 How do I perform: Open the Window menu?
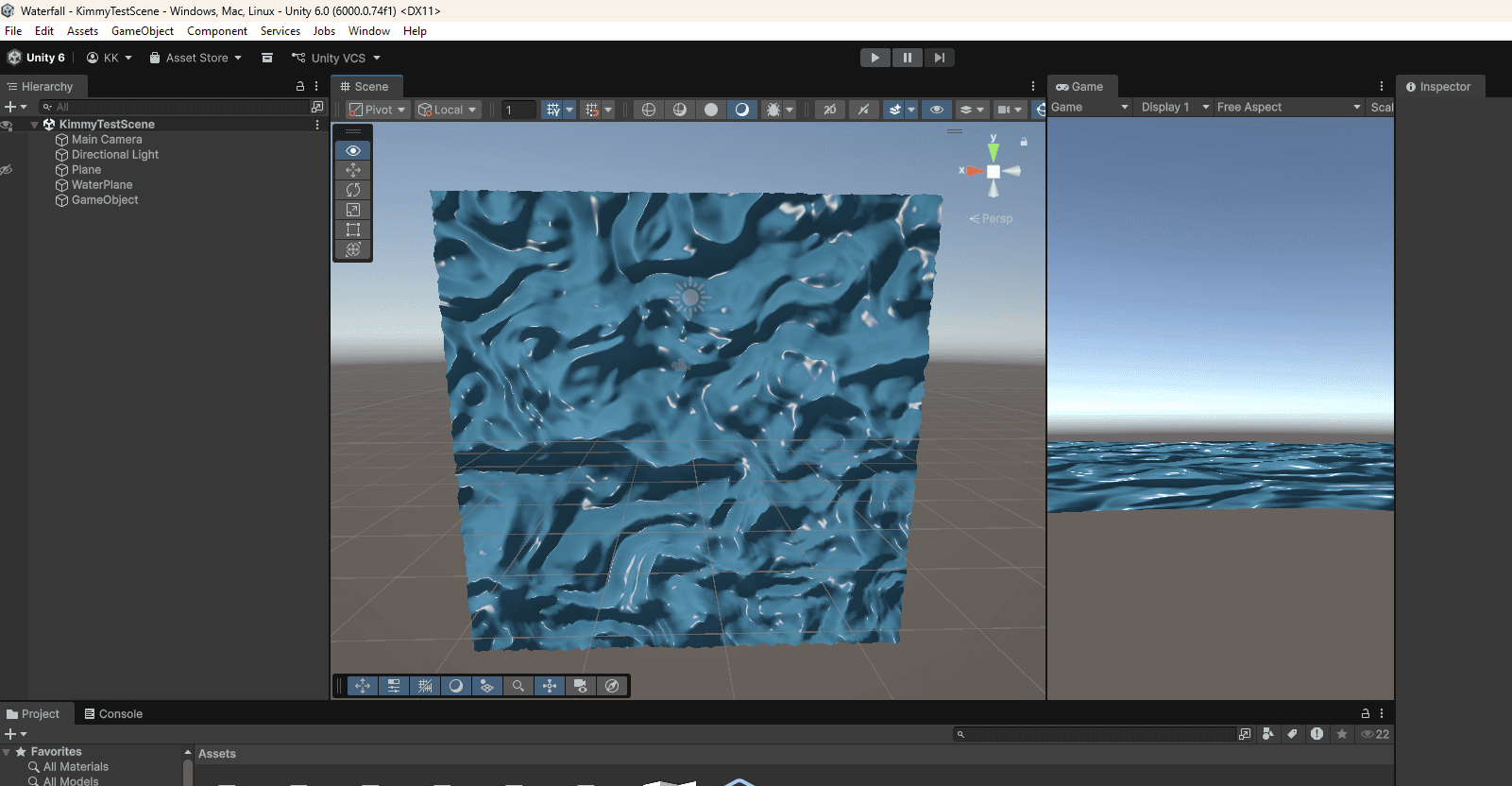[369, 31]
